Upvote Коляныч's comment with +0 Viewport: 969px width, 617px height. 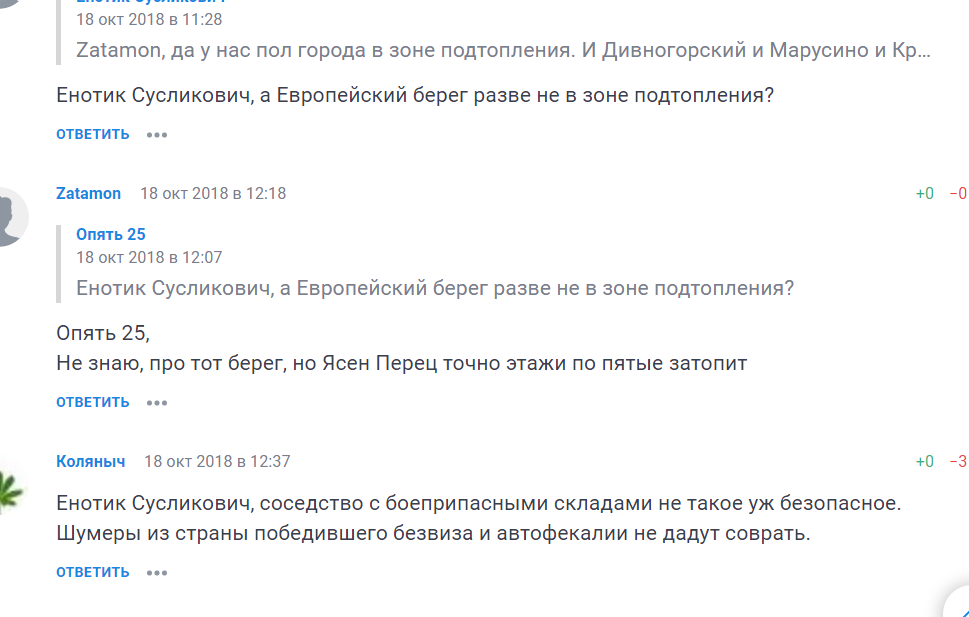click(x=924, y=462)
